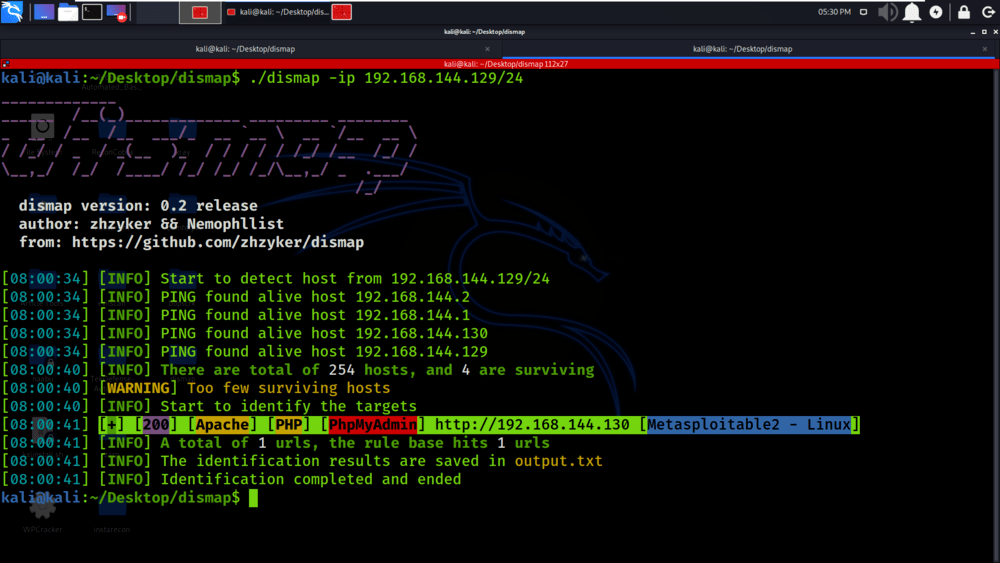
Task: Click the PHP tag in the result line
Action: (288, 425)
